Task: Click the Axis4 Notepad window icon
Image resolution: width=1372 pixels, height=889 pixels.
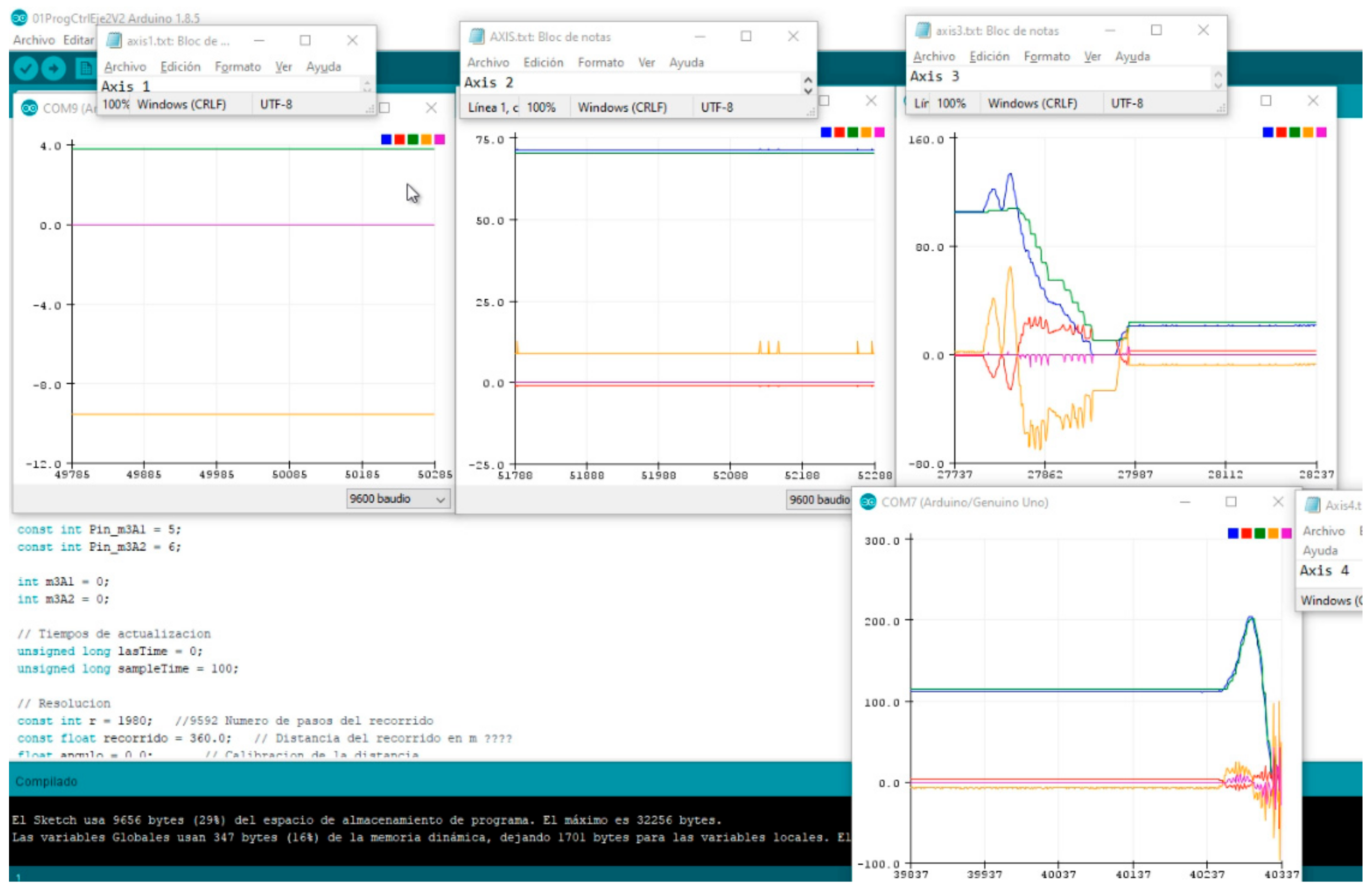Action: [x=1312, y=505]
